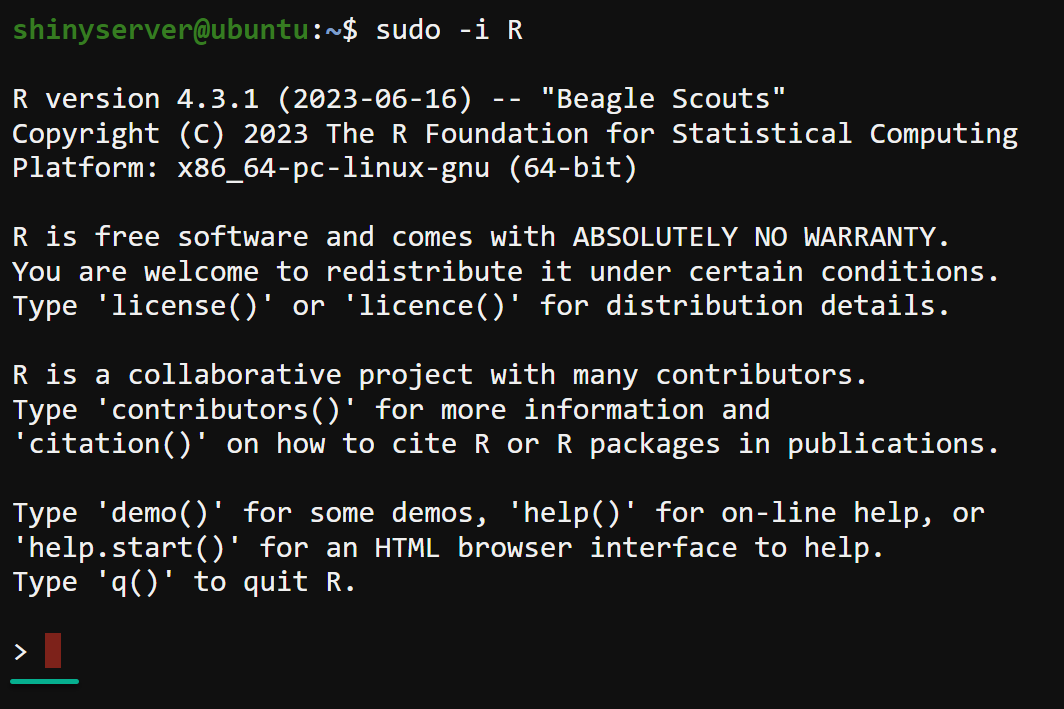This screenshot has height=709, width=1064.
Task: Click the '>' R prompt symbol
Action: point(20,652)
